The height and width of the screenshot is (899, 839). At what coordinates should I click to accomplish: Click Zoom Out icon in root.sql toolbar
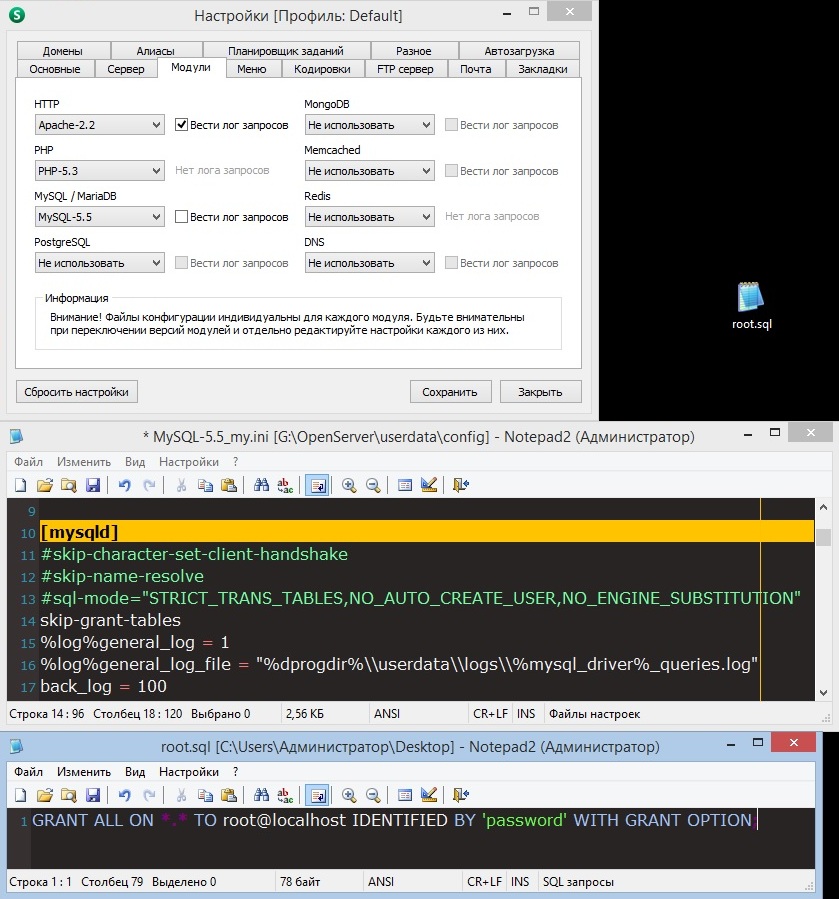[x=373, y=795]
